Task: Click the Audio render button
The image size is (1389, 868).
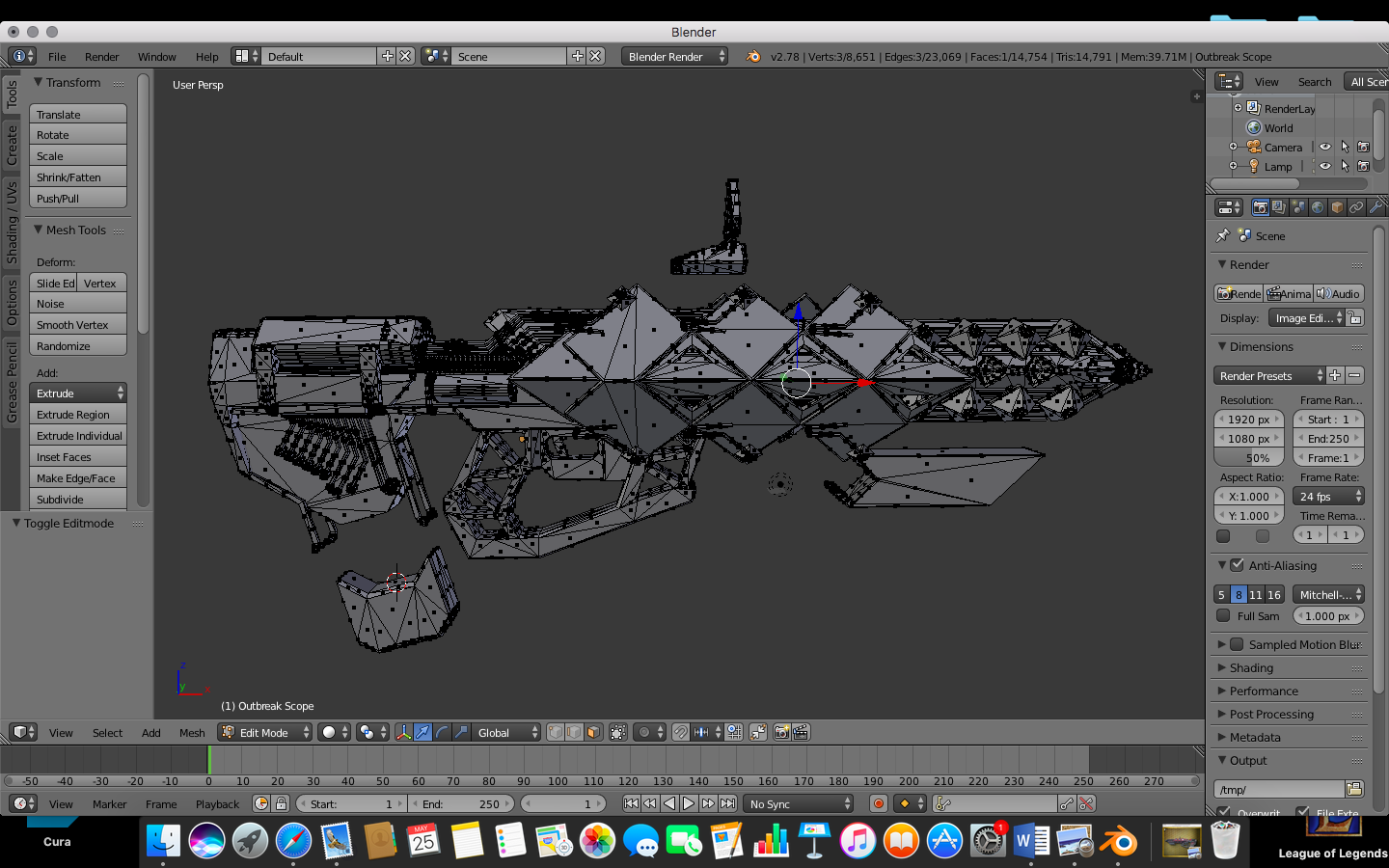Action: tap(1339, 293)
